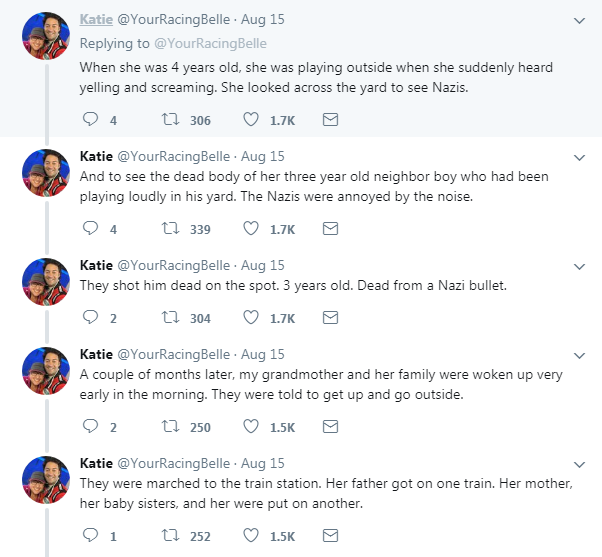The image size is (602, 557).
Task: Reply to the tweet with 339 retweets
Action: click(x=90, y=229)
